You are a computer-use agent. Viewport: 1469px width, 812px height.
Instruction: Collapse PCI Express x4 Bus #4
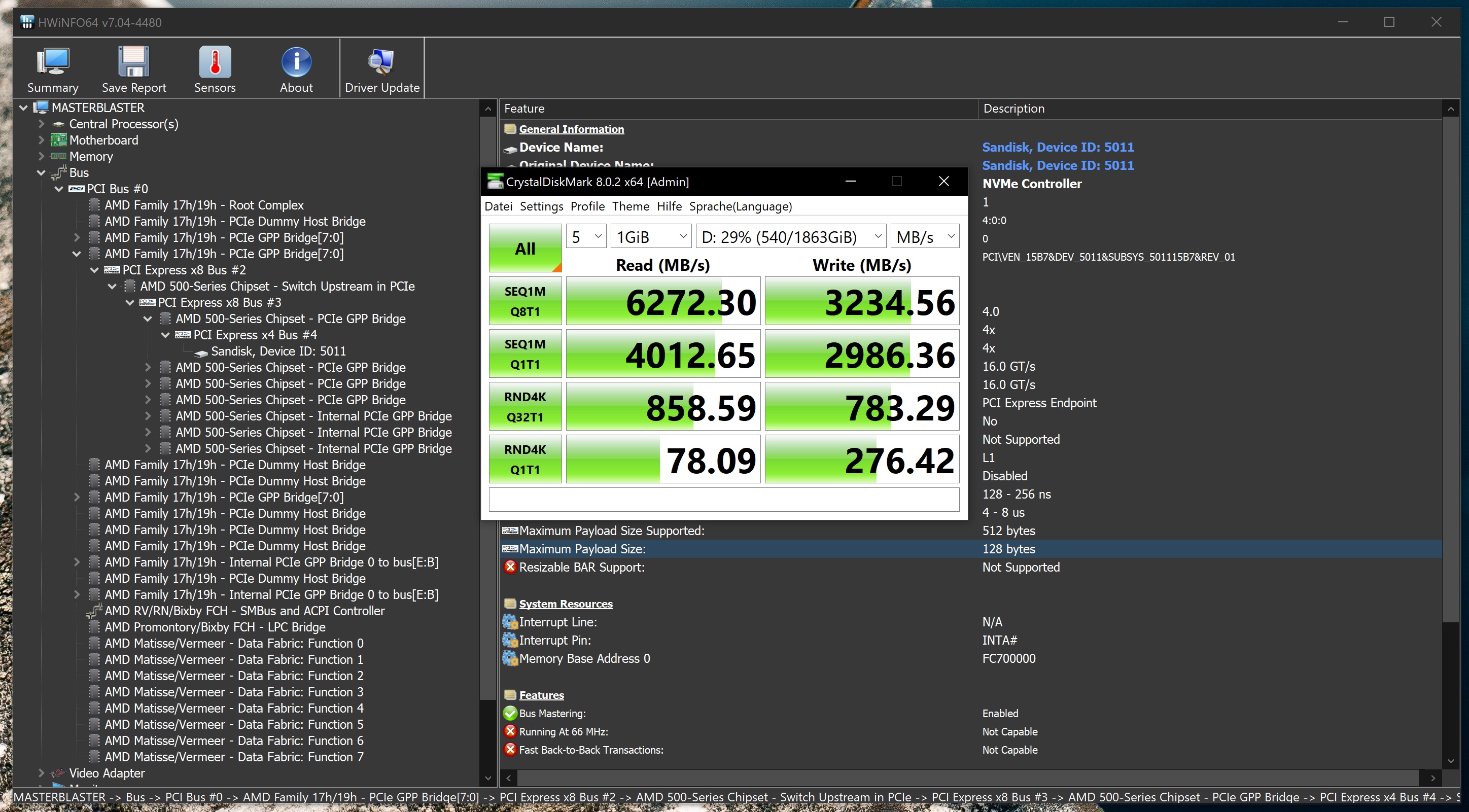[x=165, y=335]
